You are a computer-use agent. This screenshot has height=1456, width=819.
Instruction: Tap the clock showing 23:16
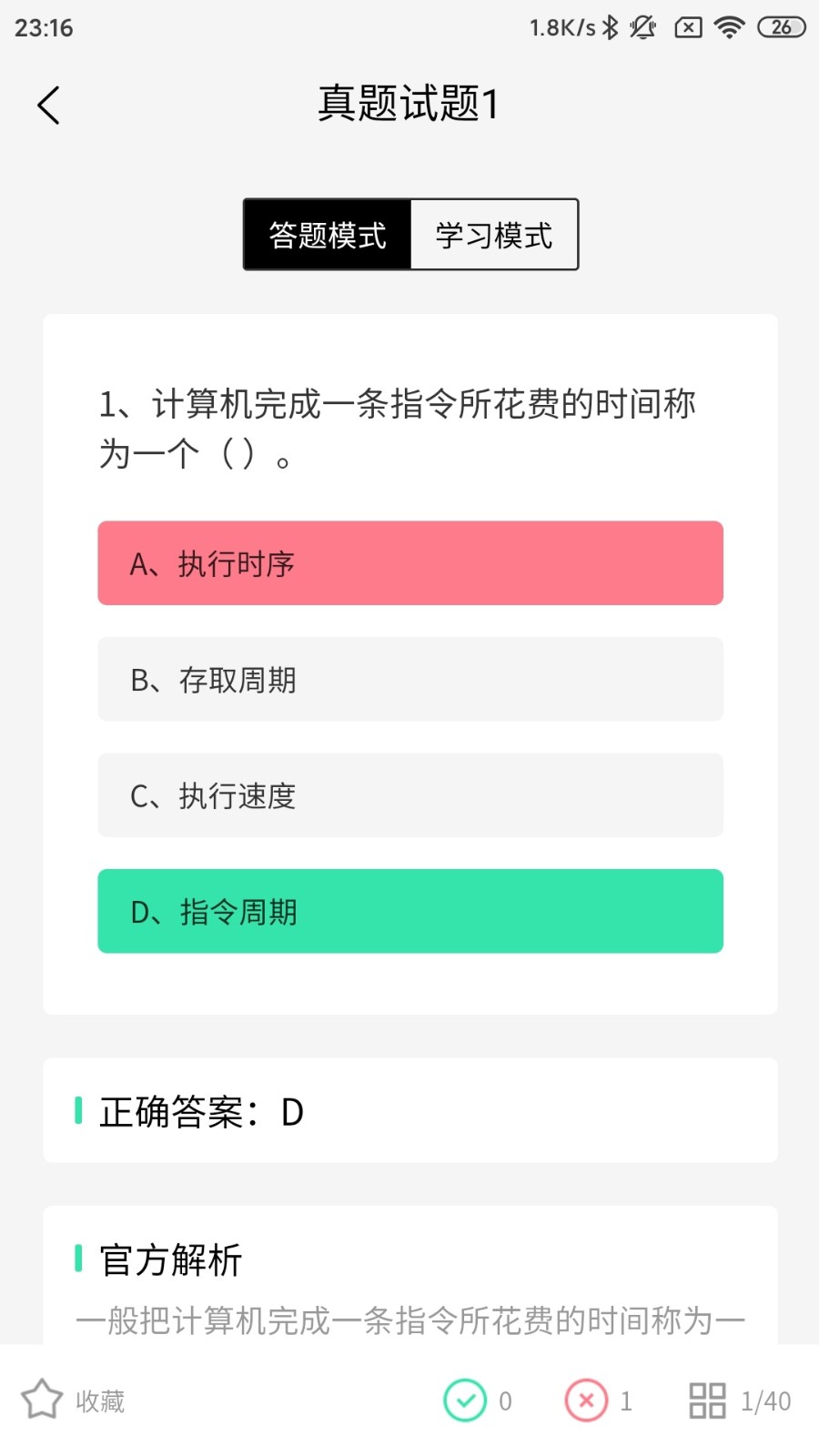(x=41, y=27)
